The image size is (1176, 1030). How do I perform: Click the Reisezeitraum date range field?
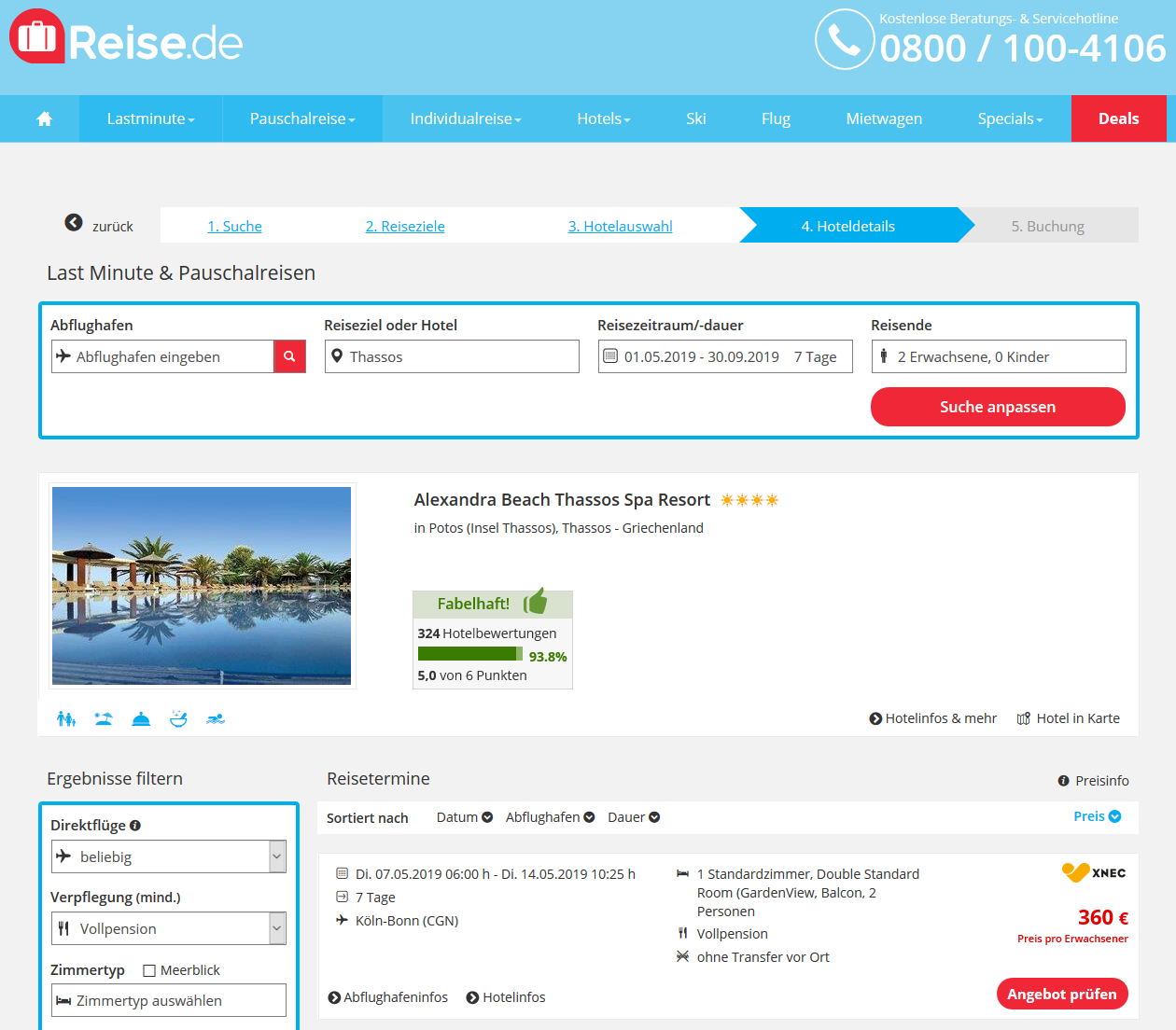pos(725,356)
